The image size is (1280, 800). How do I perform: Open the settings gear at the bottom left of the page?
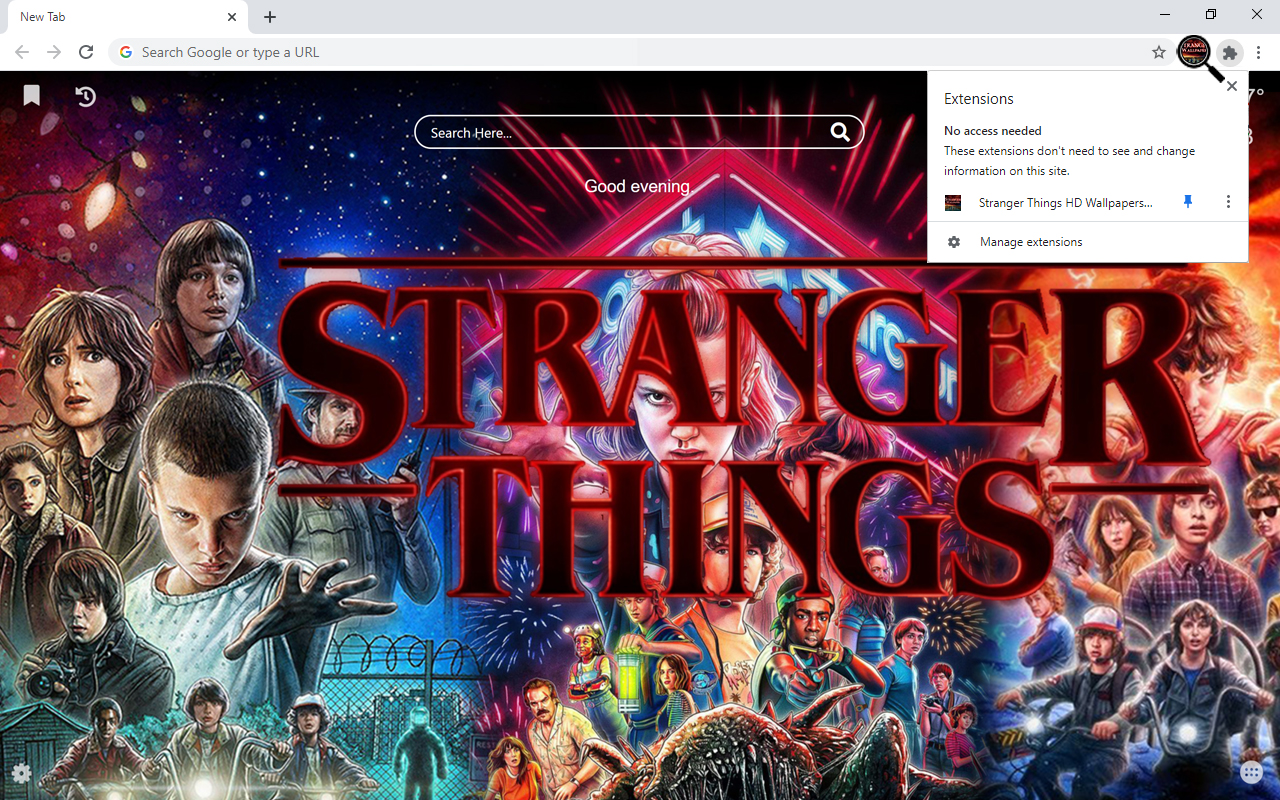point(21,773)
